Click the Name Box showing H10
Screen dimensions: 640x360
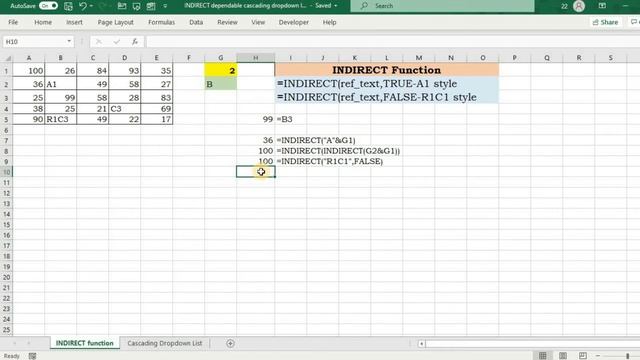point(33,42)
